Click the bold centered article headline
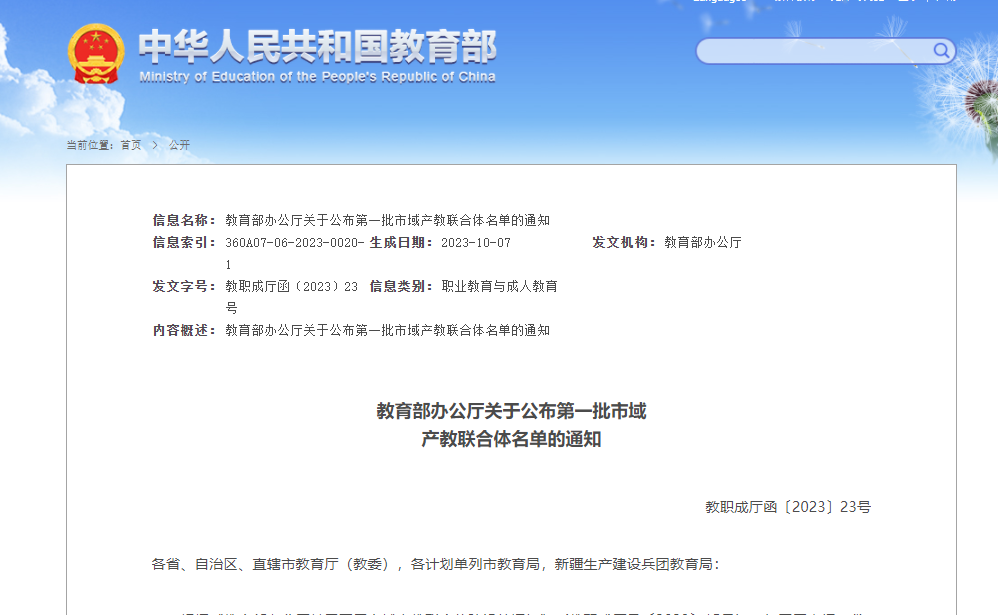 coord(511,425)
